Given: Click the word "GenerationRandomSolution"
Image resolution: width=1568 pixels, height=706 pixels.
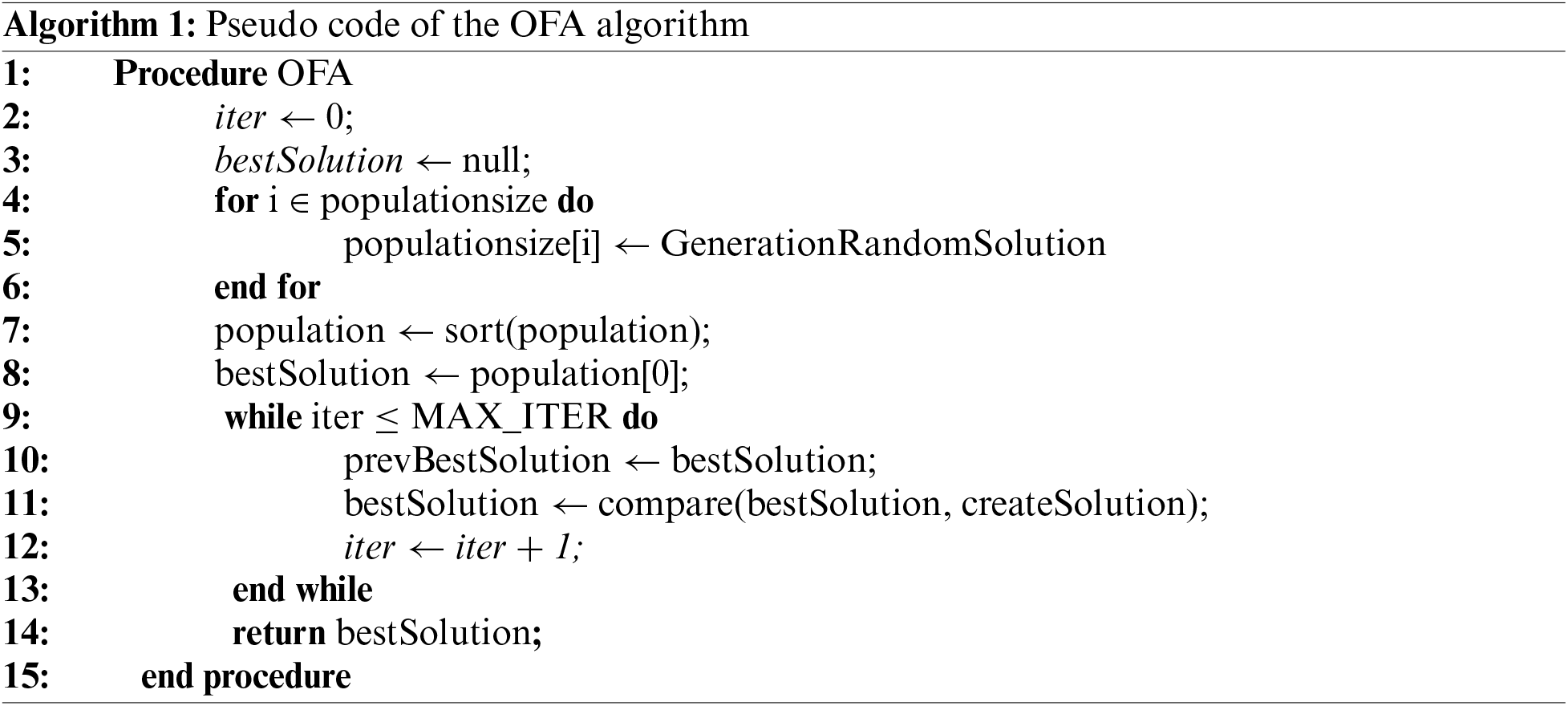Looking at the screenshot, I should [882, 244].
